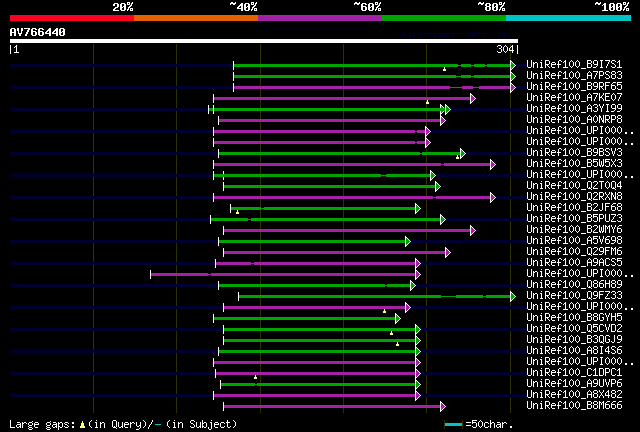This screenshot has width=640, height=432.
Task: Click the red 20% legend color bar
Action: point(72,18)
